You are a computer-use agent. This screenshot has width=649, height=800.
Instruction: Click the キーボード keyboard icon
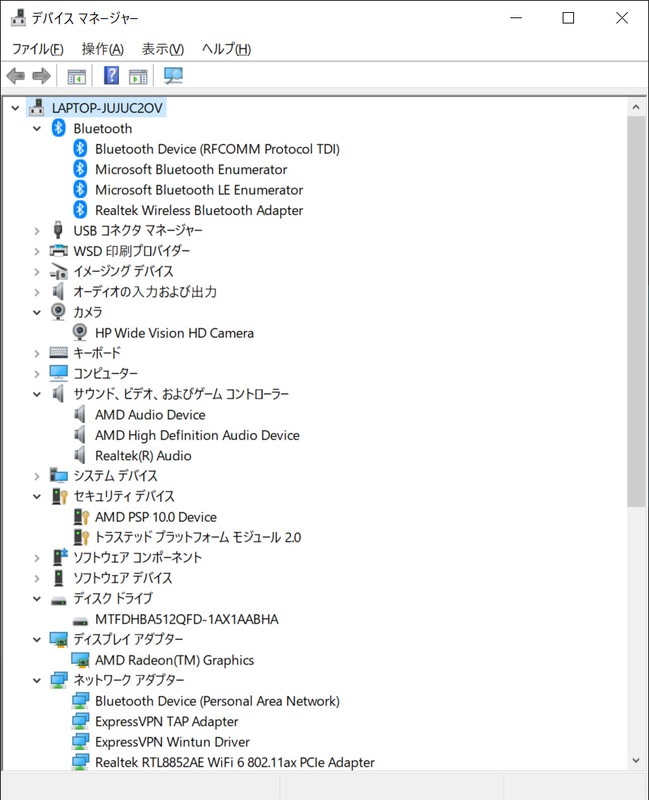coord(59,353)
